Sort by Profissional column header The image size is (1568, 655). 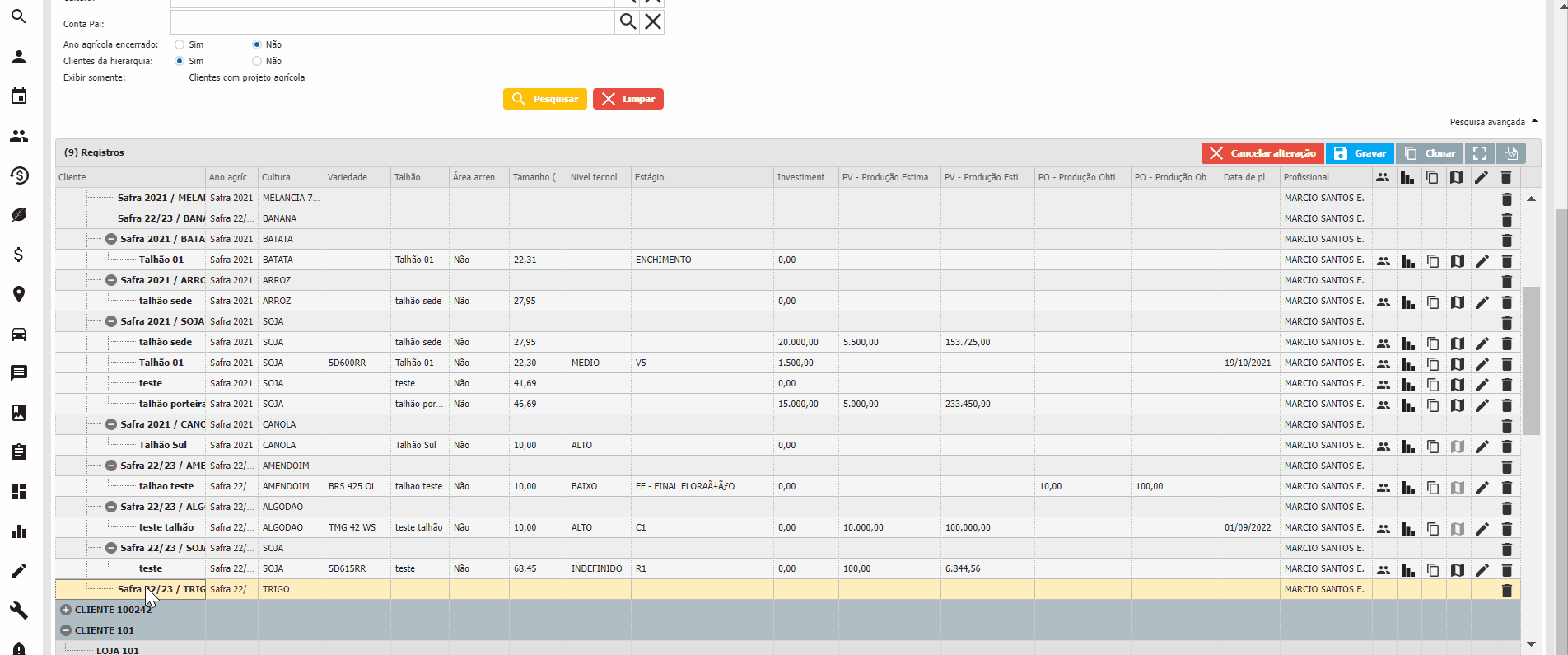click(1326, 177)
